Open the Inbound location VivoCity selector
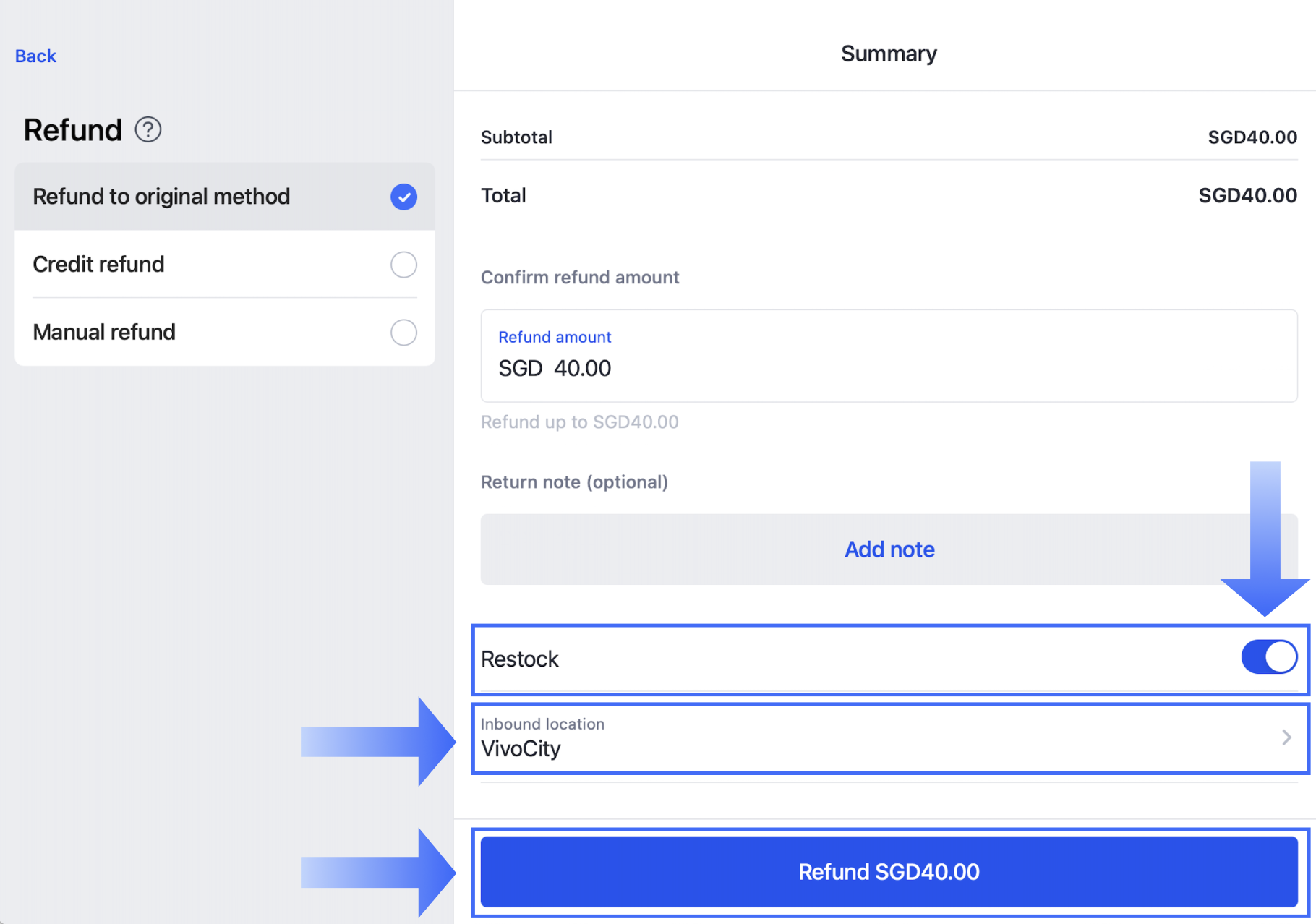This screenshot has width=1316, height=924. pyautogui.click(x=868, y=738)
